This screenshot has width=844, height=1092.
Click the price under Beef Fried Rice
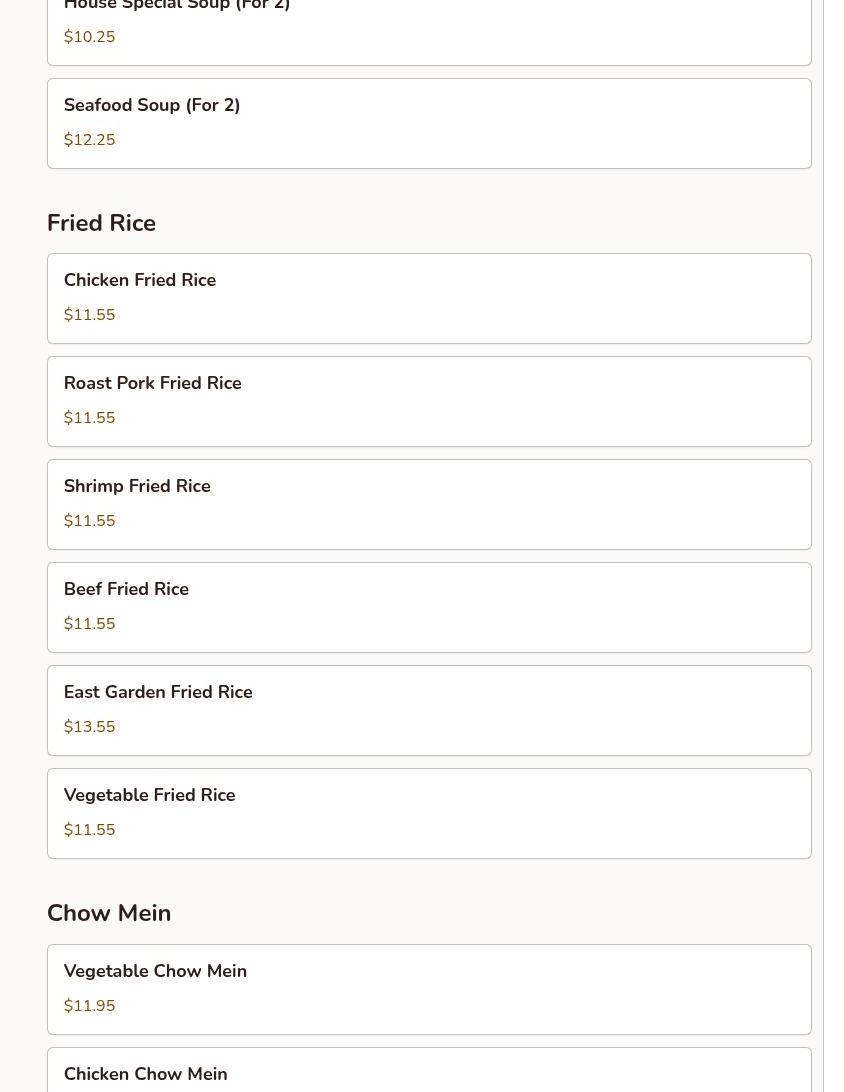(90, 624)
